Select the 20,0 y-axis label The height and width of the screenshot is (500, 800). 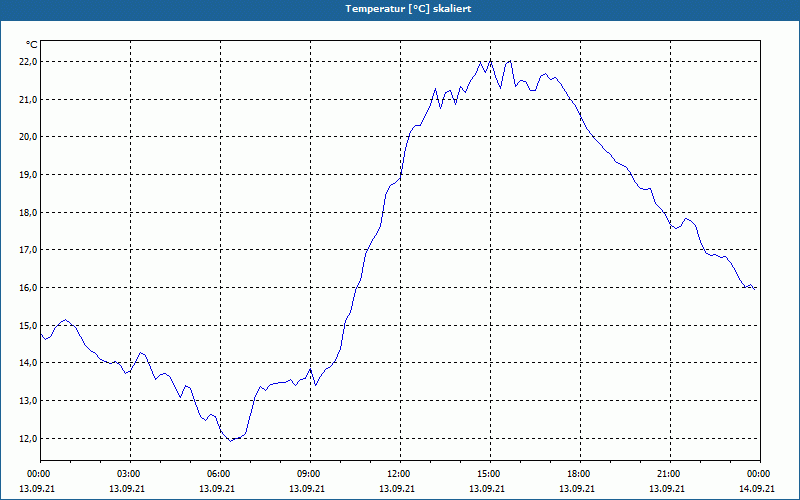28,137
